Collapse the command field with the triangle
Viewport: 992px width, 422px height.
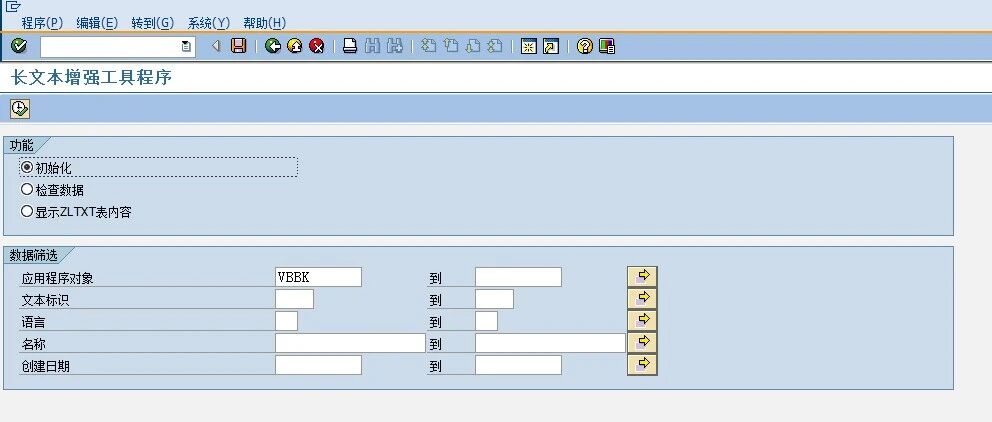216,46
